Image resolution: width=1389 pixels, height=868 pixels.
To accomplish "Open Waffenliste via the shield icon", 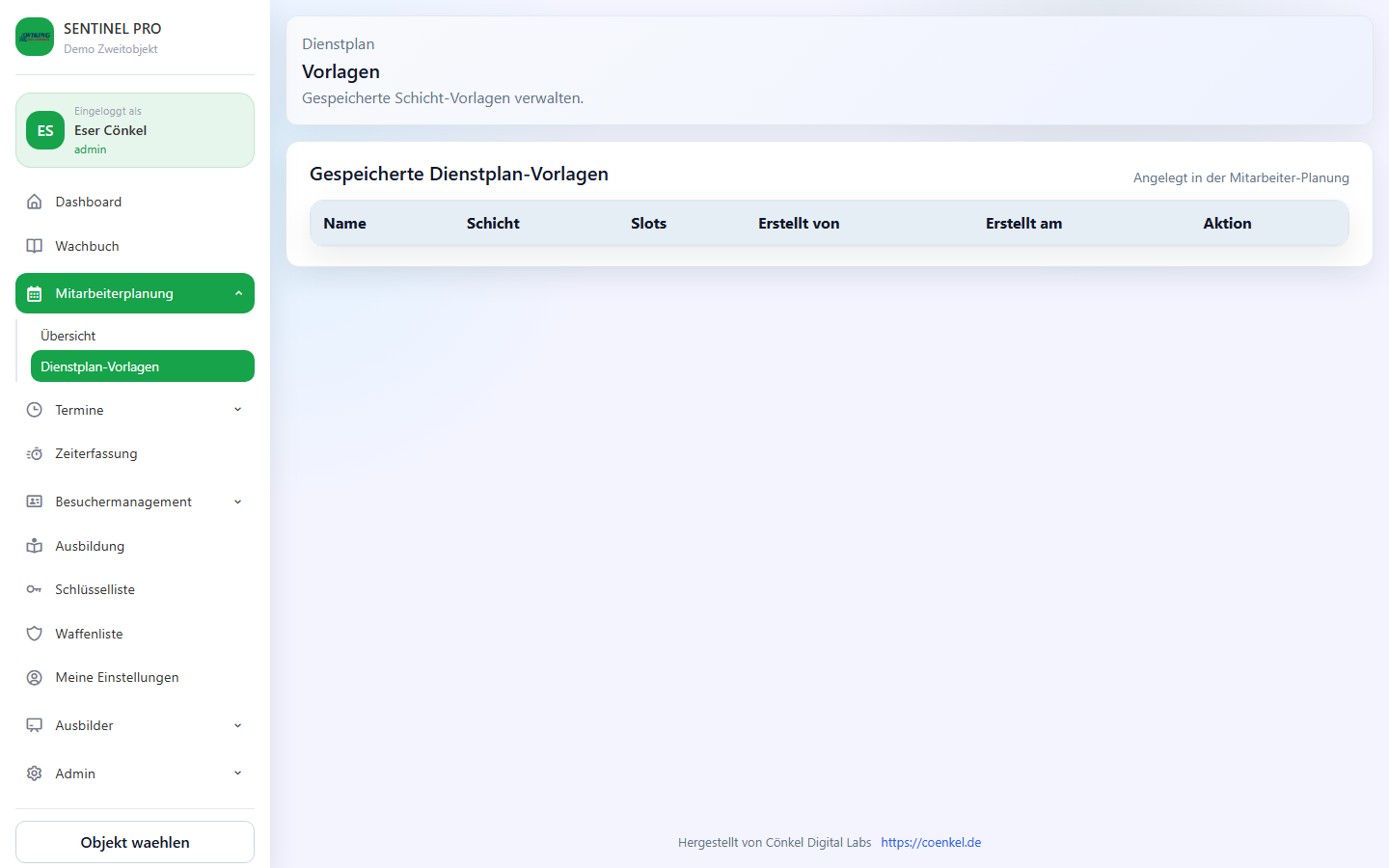I will (x=34, y=634).
